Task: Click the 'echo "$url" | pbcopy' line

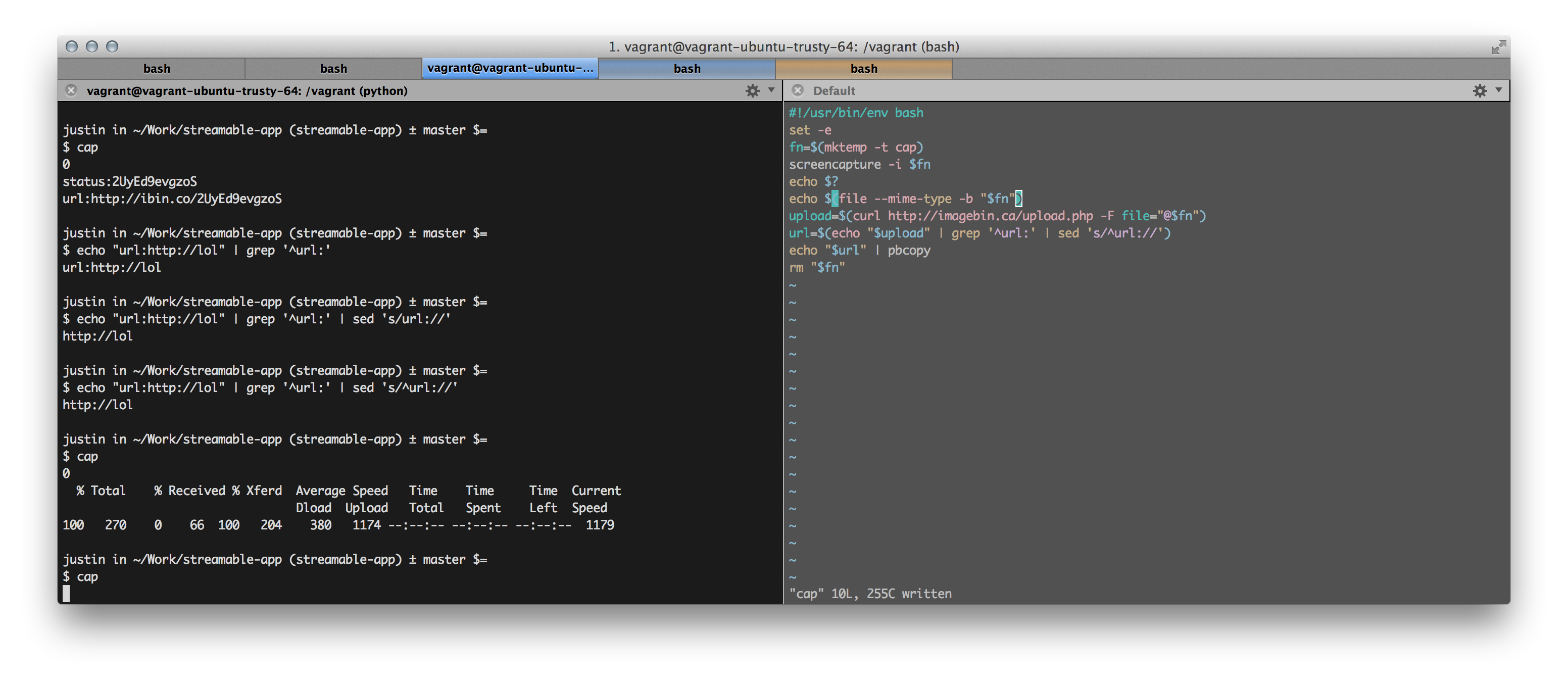Action: click(x=859, y=250)
